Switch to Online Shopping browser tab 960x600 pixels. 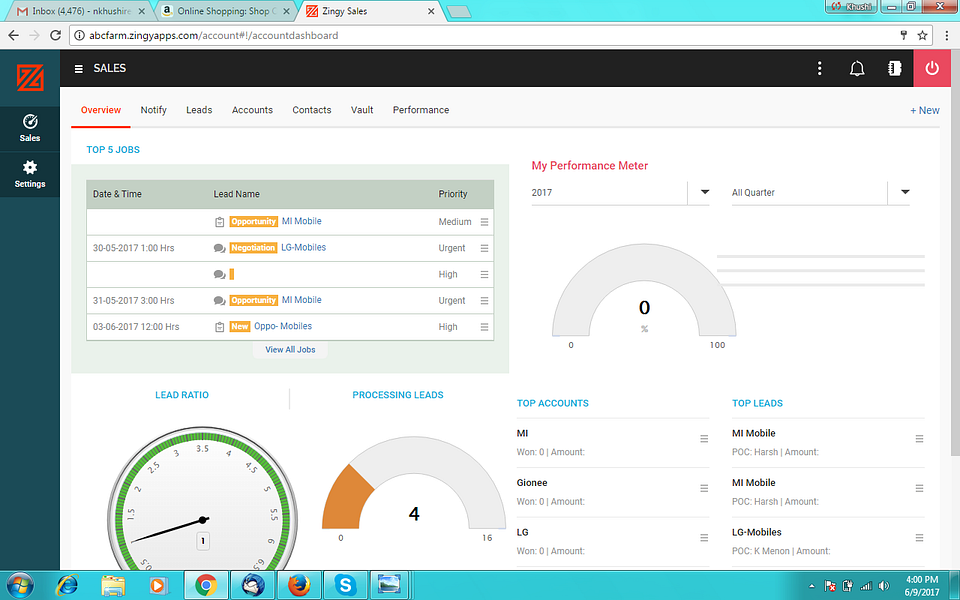226,11
